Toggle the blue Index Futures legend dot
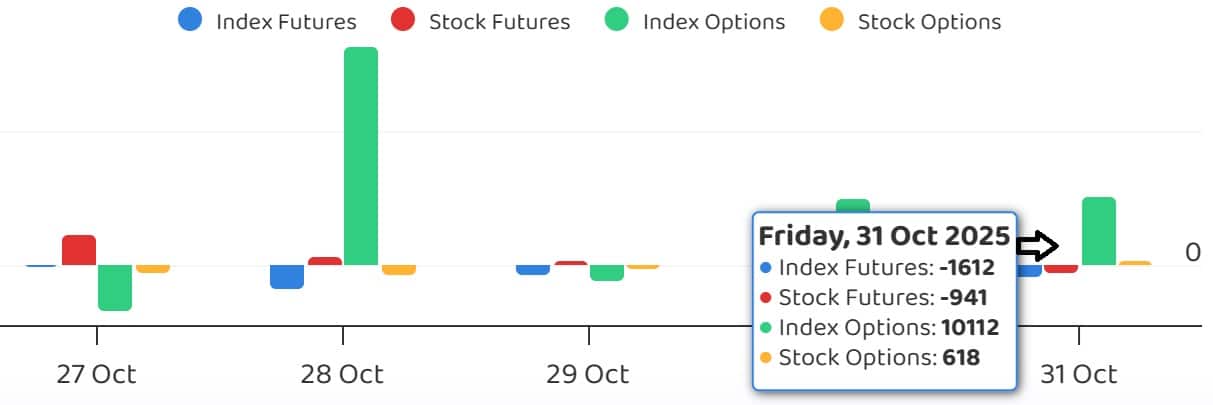The width and height of the screenshot is (1213, 405). pos(189,20)
